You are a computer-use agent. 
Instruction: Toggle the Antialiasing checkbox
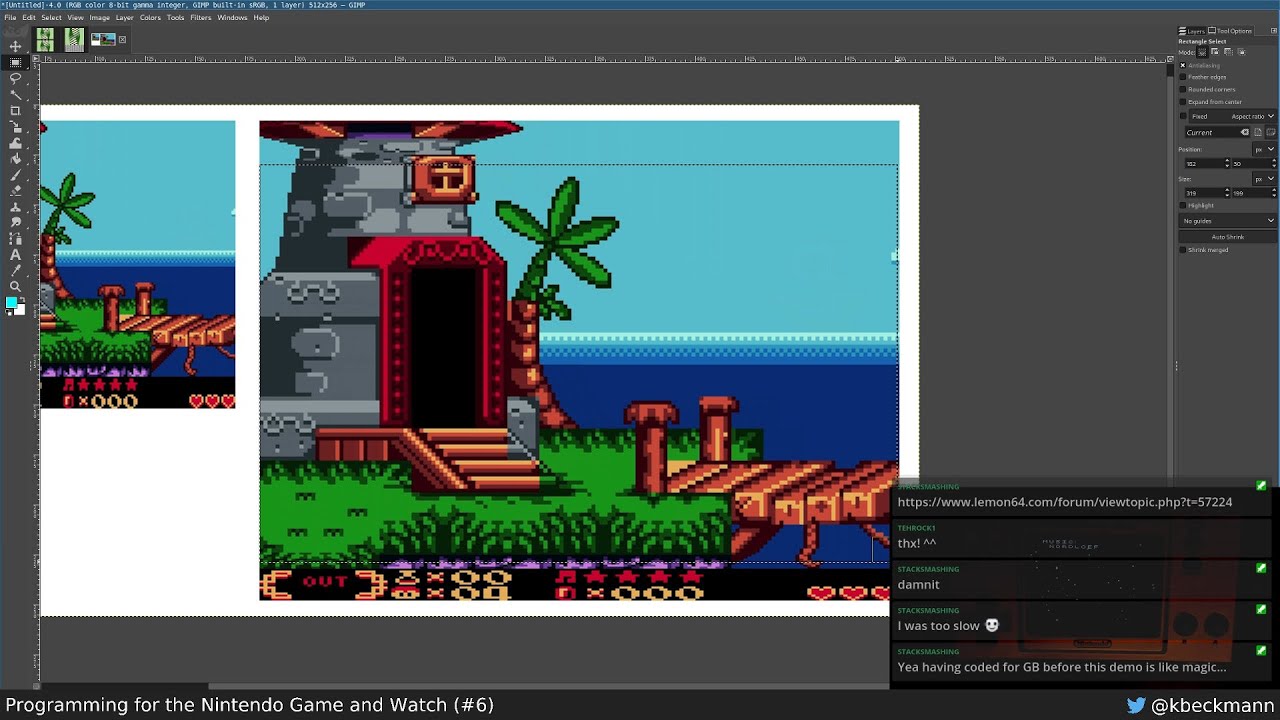tap(1183, 65)
